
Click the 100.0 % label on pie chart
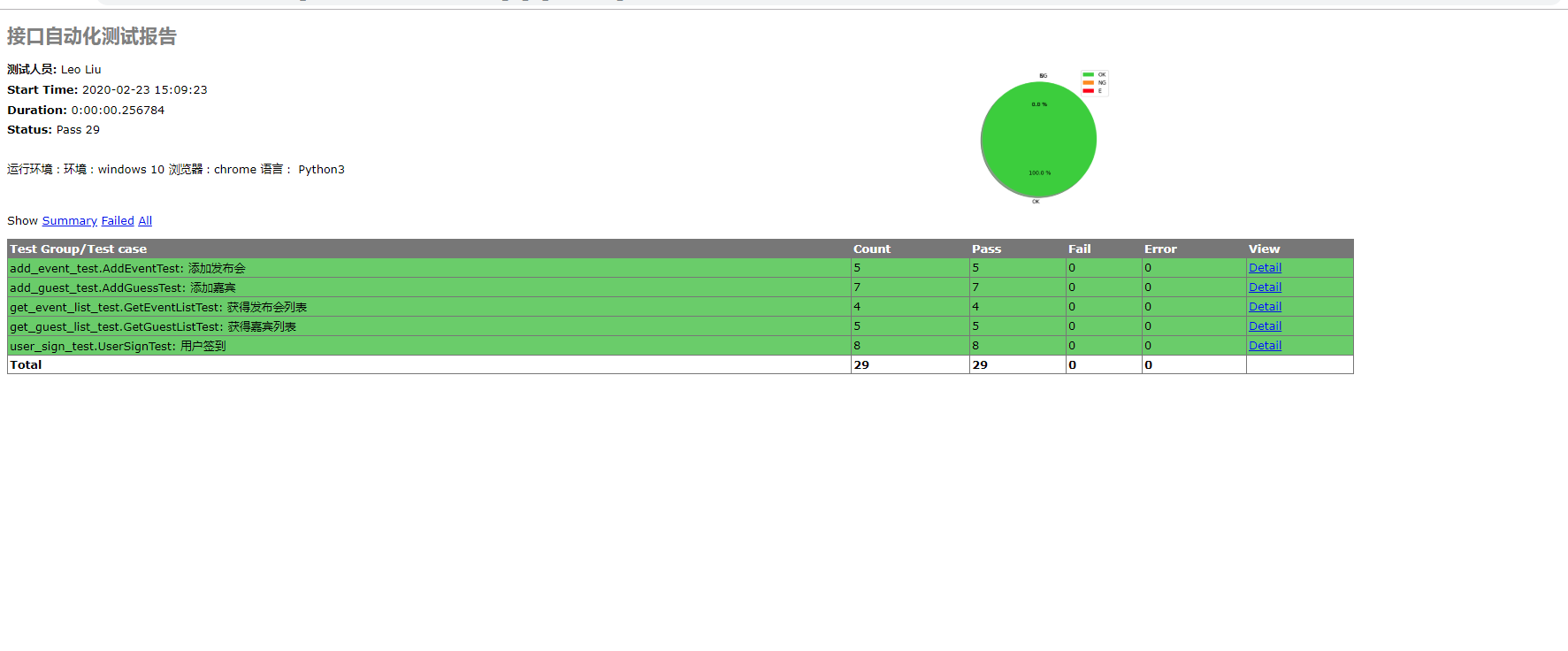point(1039,172)
